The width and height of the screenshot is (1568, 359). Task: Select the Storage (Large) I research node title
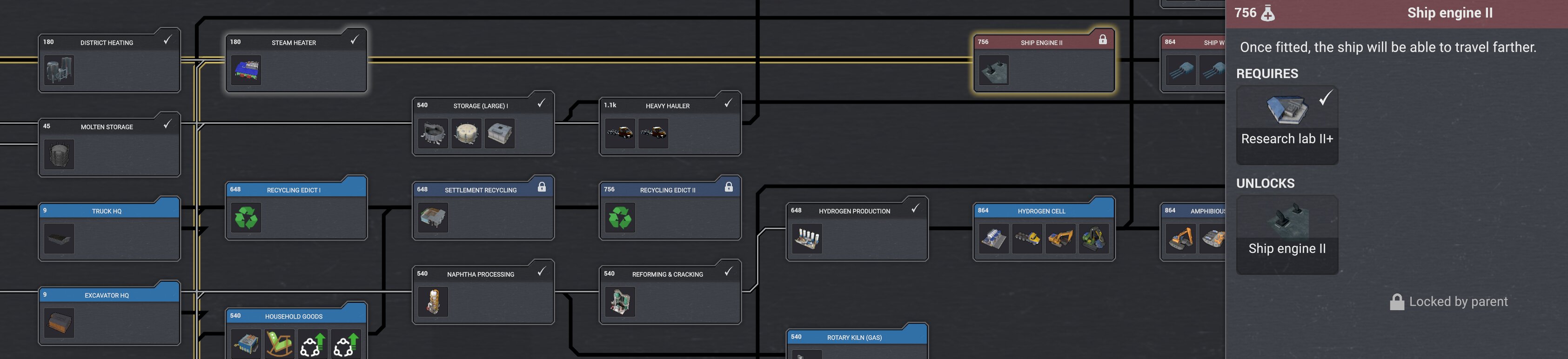[480, 106]
